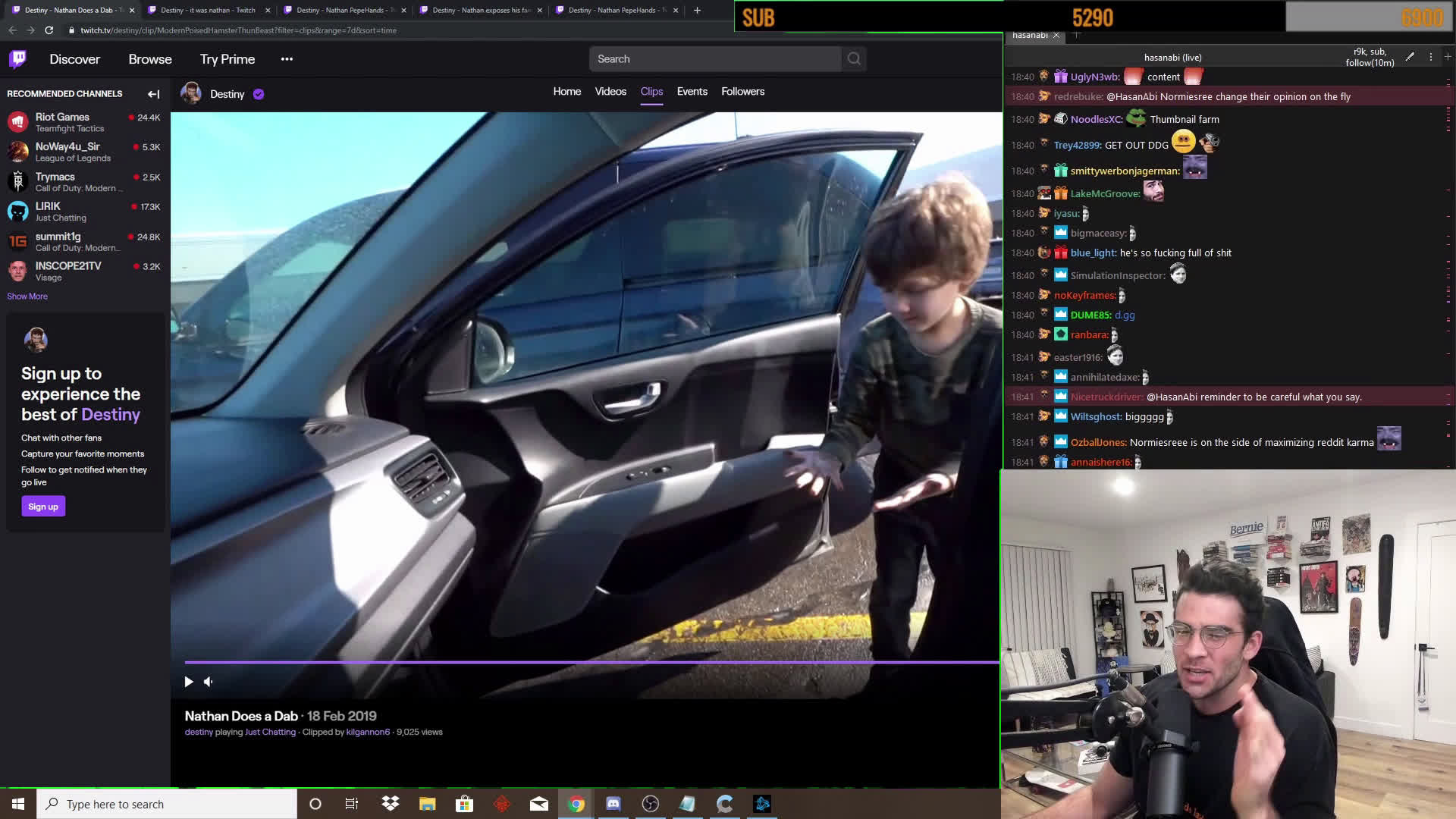Open chat vertical dots options menu

(1431, 57)
